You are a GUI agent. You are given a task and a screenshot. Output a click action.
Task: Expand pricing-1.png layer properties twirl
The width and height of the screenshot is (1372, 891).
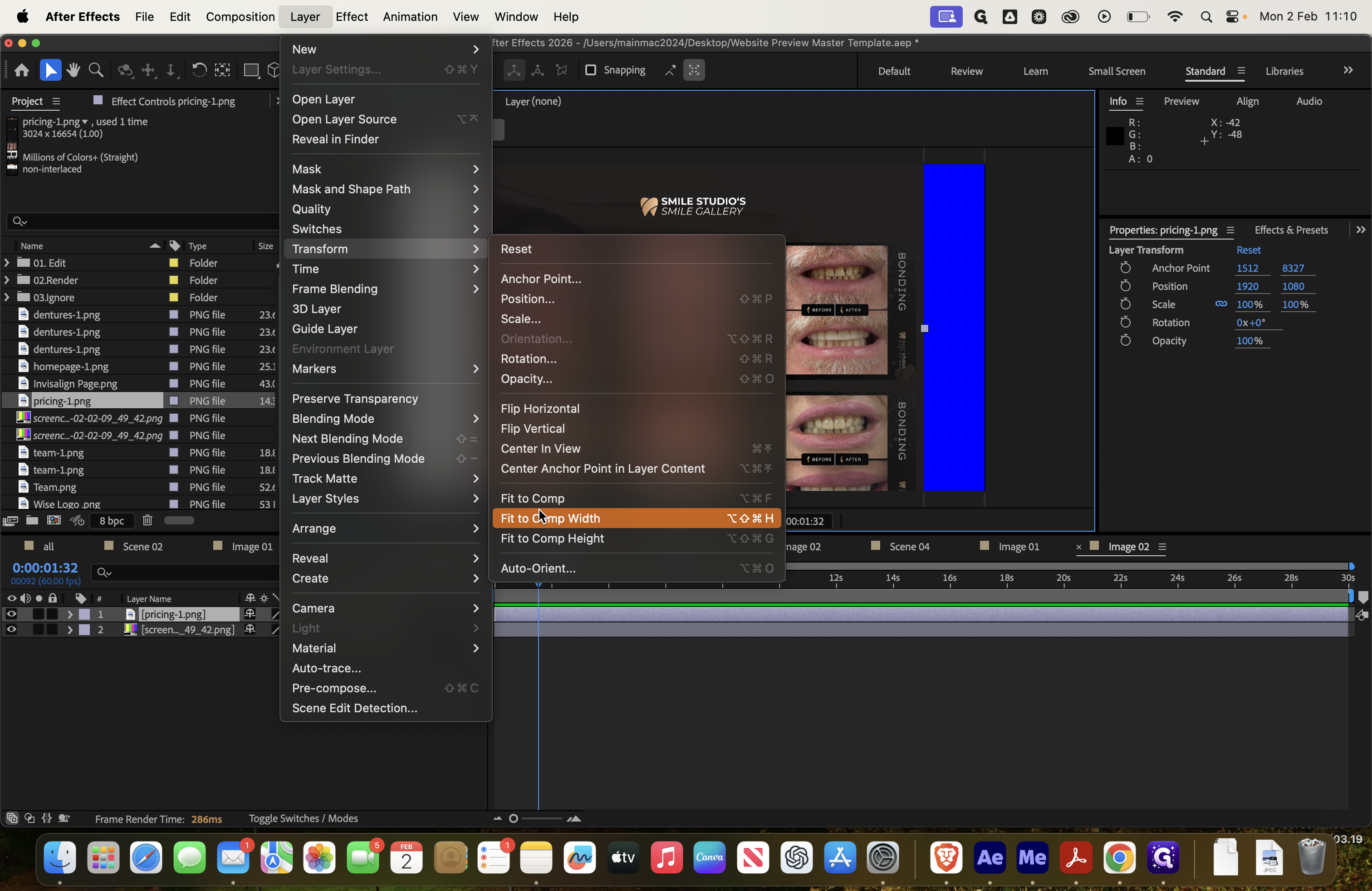click(70, 614)
